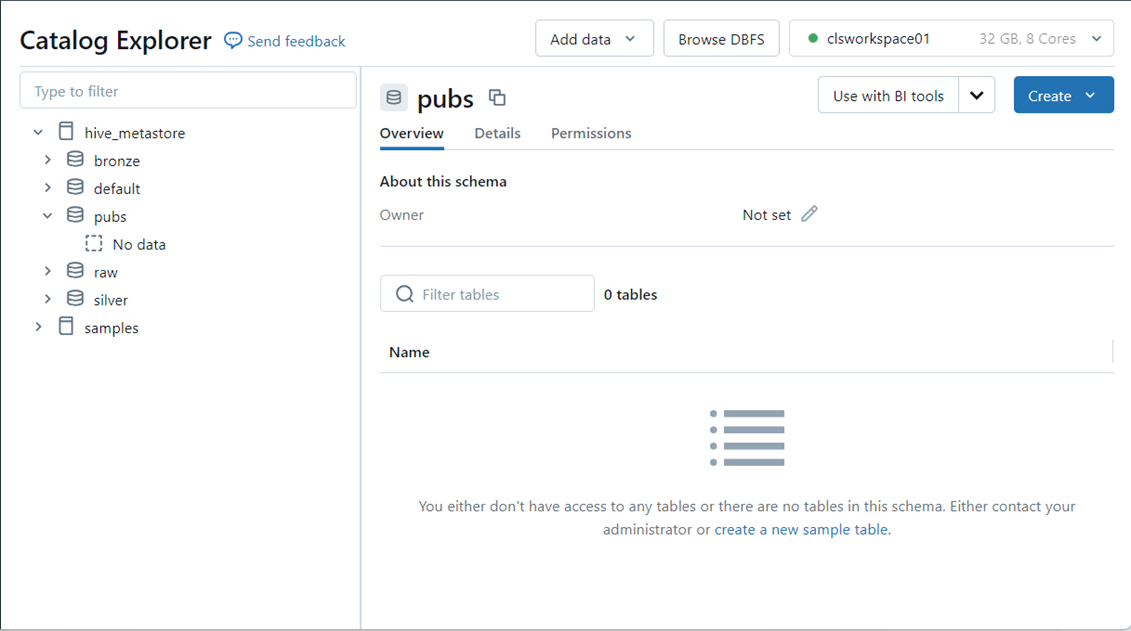The image size is (1131, 631).
Task: Open the Use with BI tools arrow menu
Action: tap(976, 96)
